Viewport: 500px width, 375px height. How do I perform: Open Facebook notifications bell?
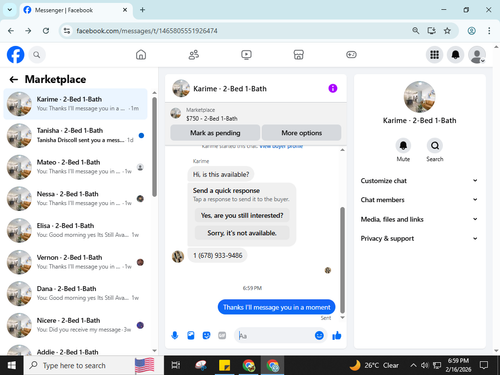click(455, 54)
